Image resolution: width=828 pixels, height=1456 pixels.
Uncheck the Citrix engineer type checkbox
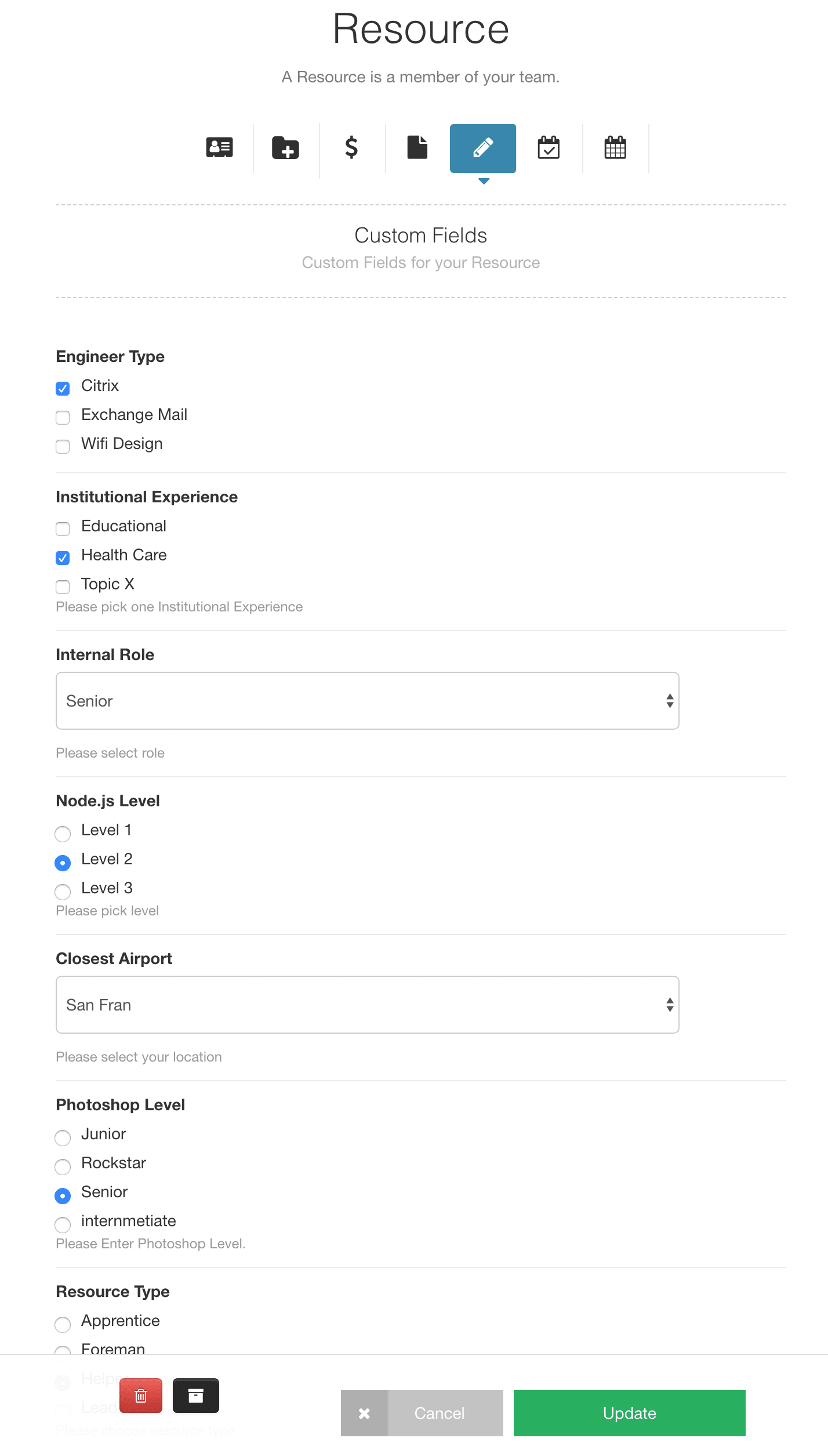(63, 388)
